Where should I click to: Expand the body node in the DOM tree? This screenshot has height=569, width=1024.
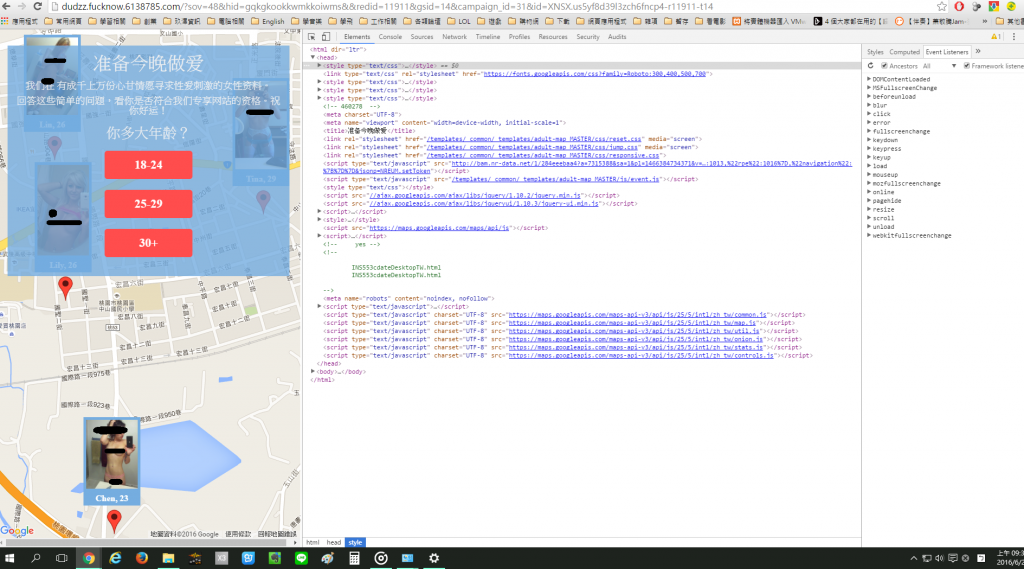tap(313, 372)
